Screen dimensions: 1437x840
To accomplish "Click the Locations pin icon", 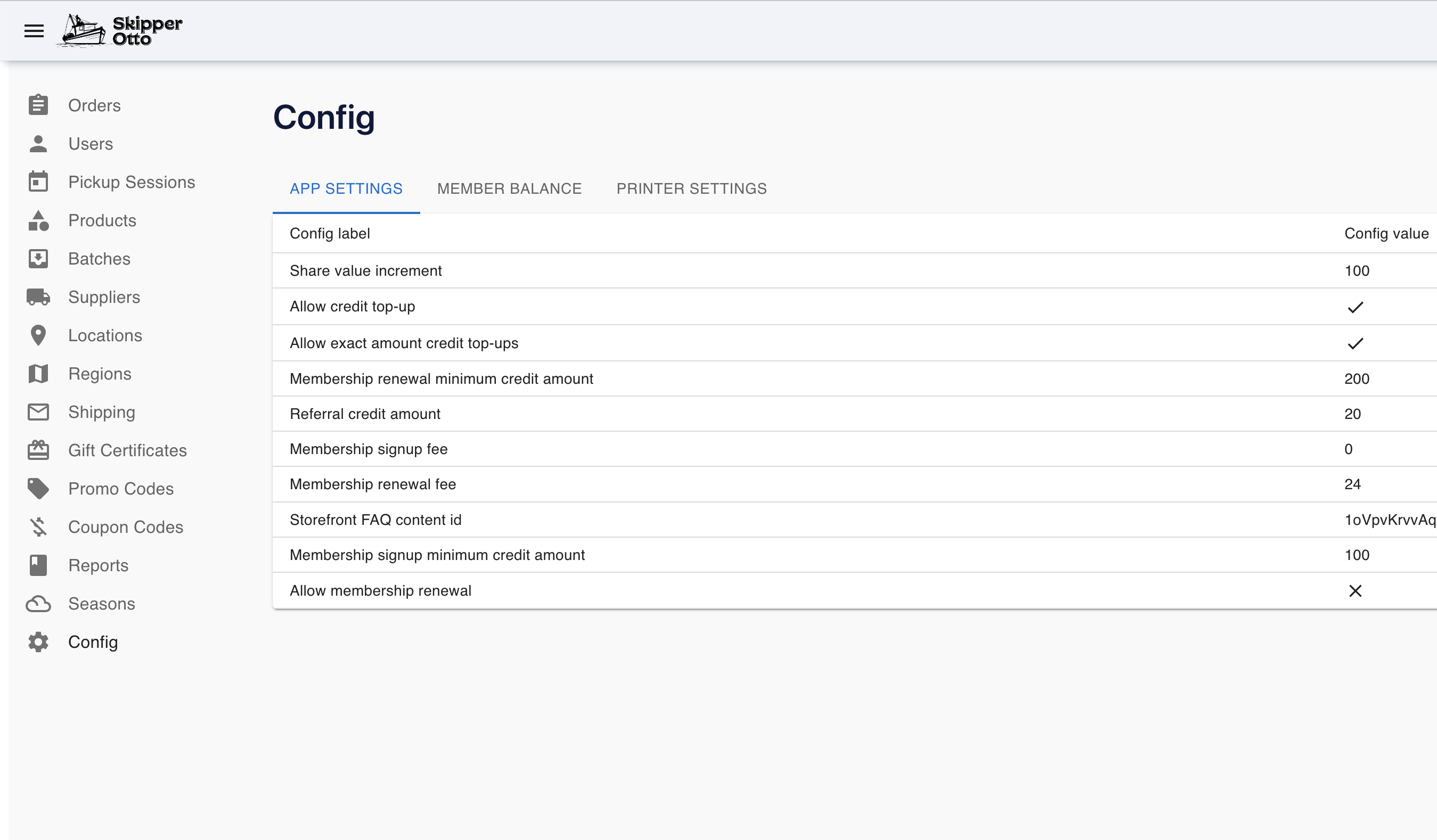I will point(38,335).
